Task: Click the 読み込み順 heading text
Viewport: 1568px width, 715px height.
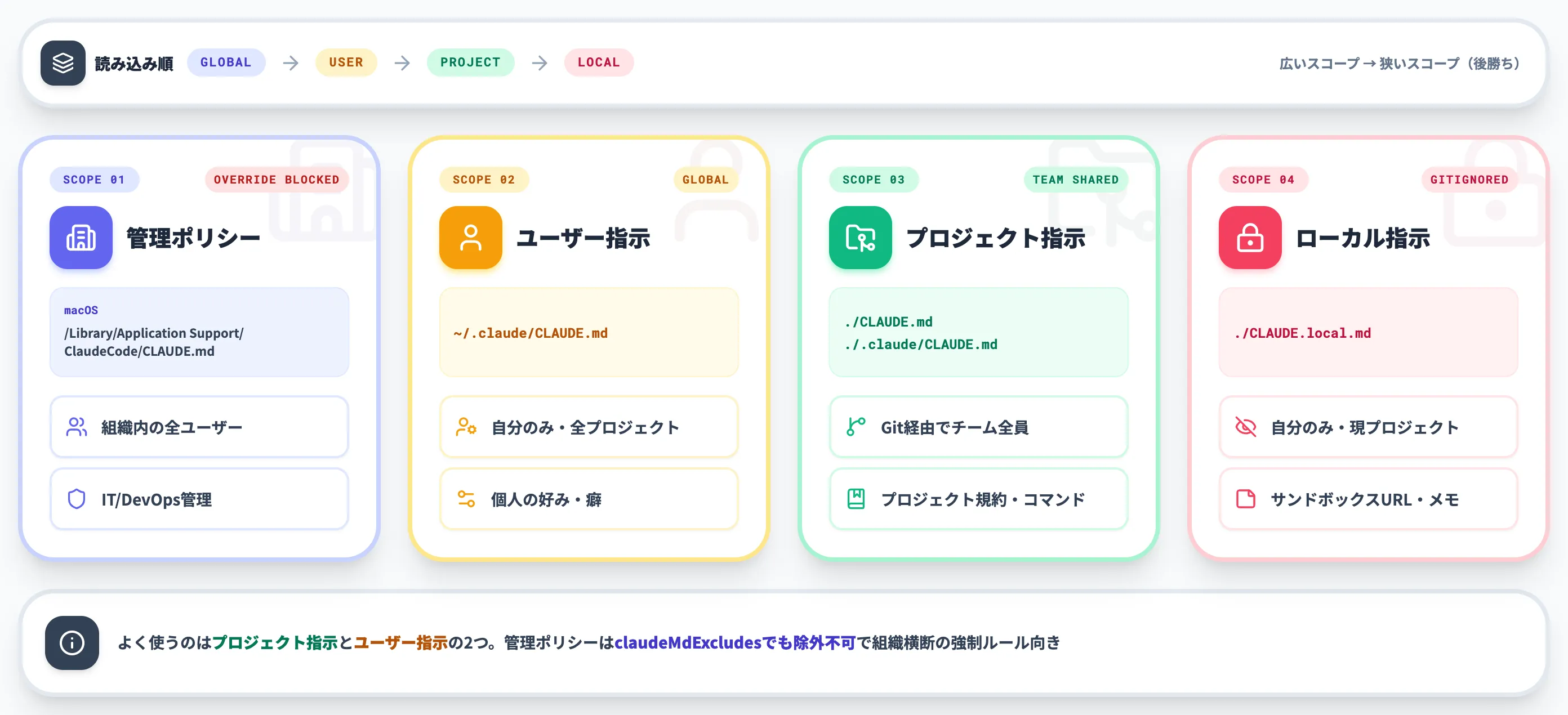Action: [134, 63]
